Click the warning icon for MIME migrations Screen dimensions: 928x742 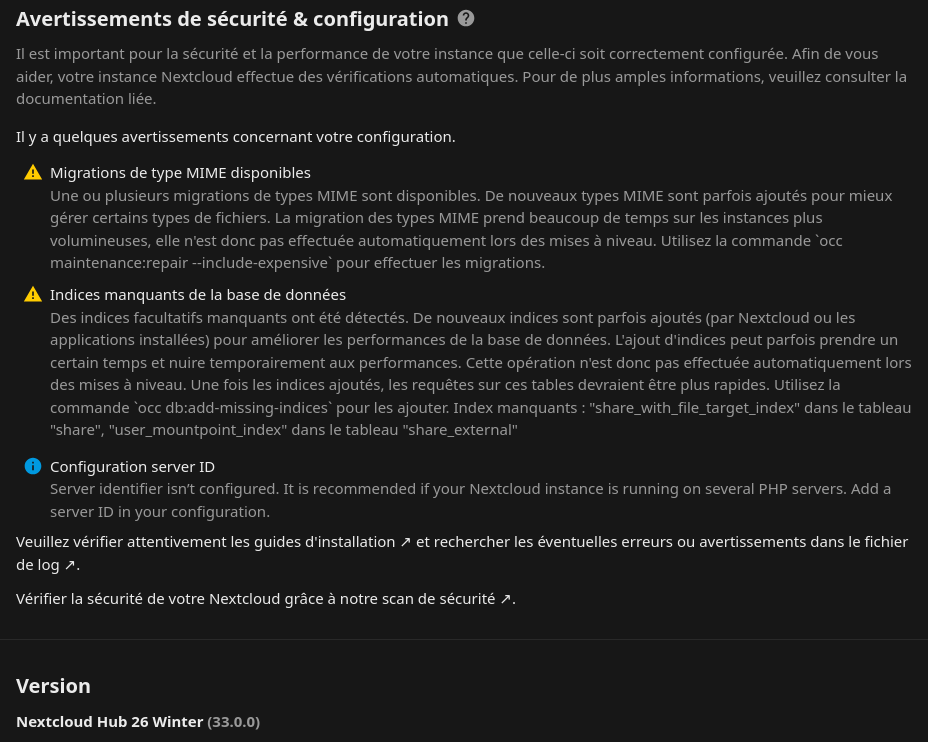pyautogui.click(x=33, y=172)
